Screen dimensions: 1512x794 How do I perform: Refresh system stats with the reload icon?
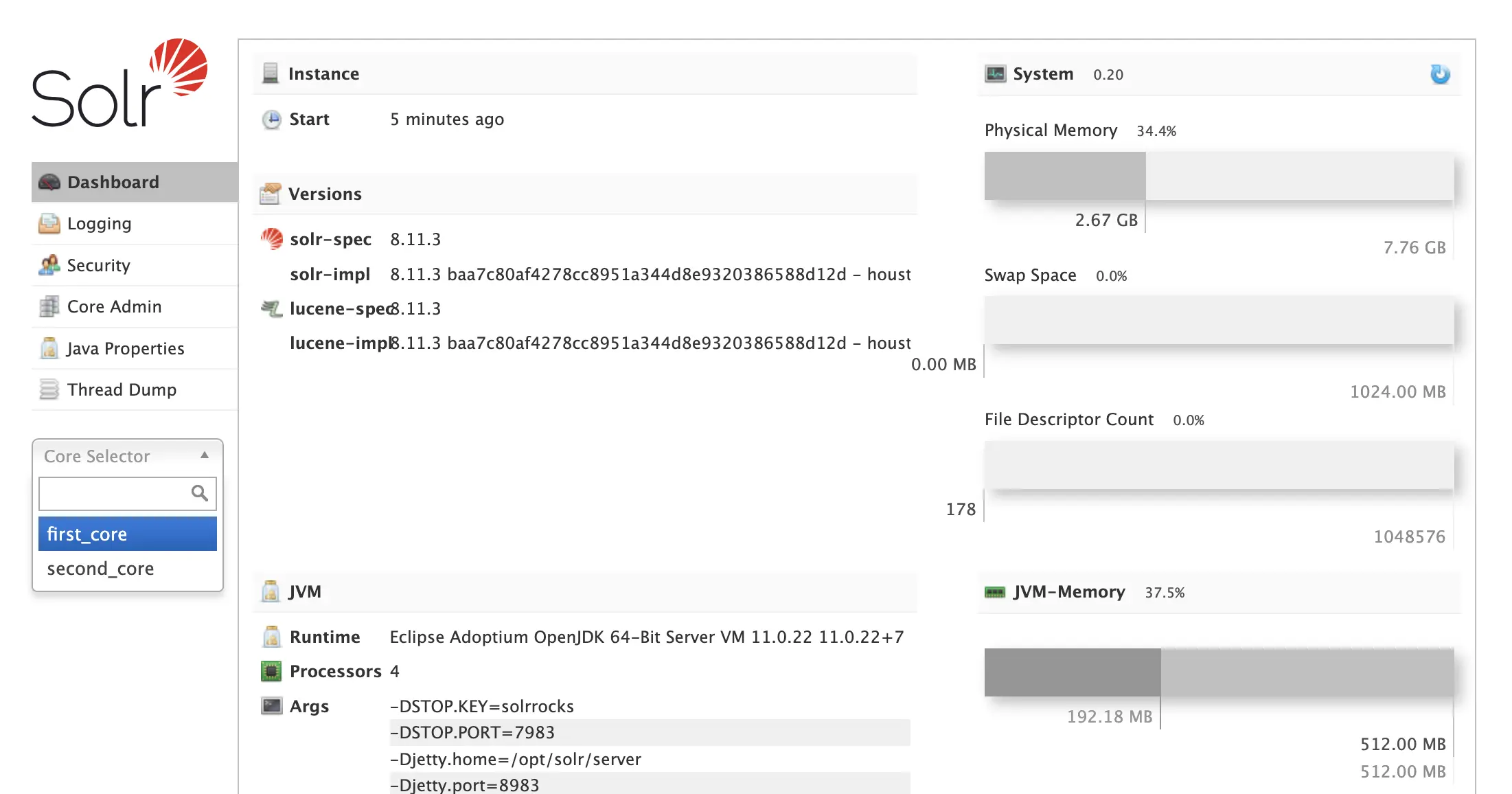[1440, 74]
